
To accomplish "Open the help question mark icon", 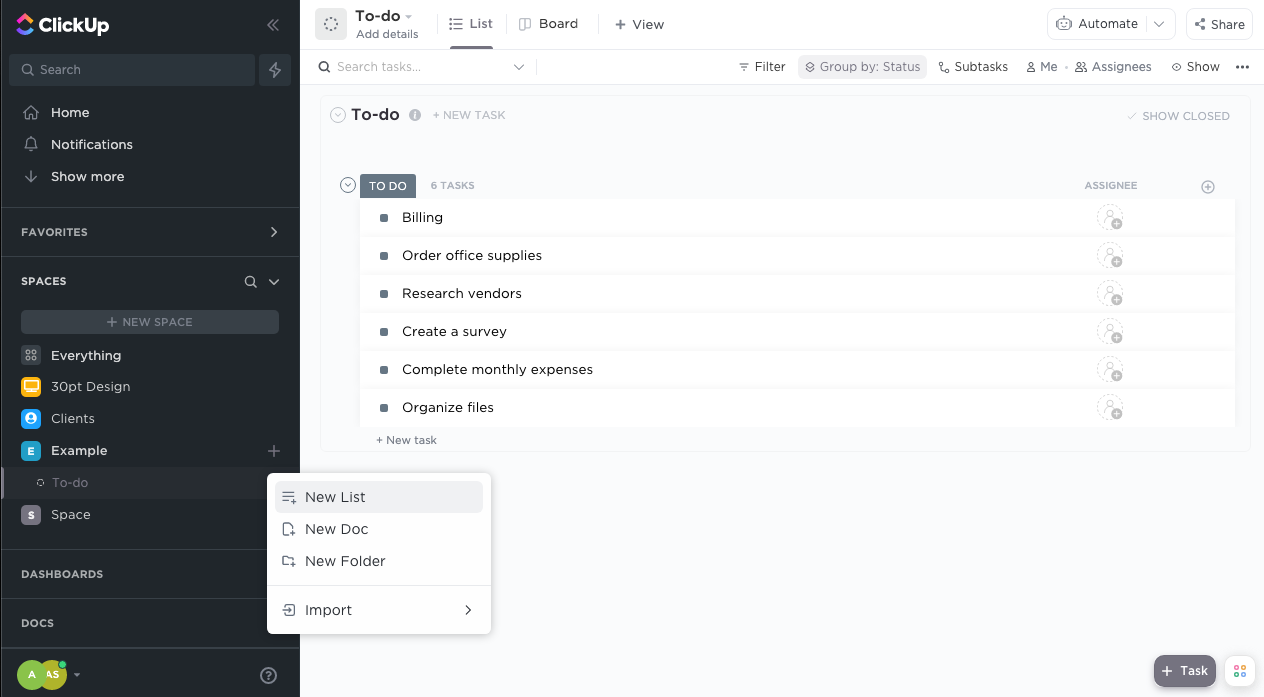I will (x=268, y=675).
